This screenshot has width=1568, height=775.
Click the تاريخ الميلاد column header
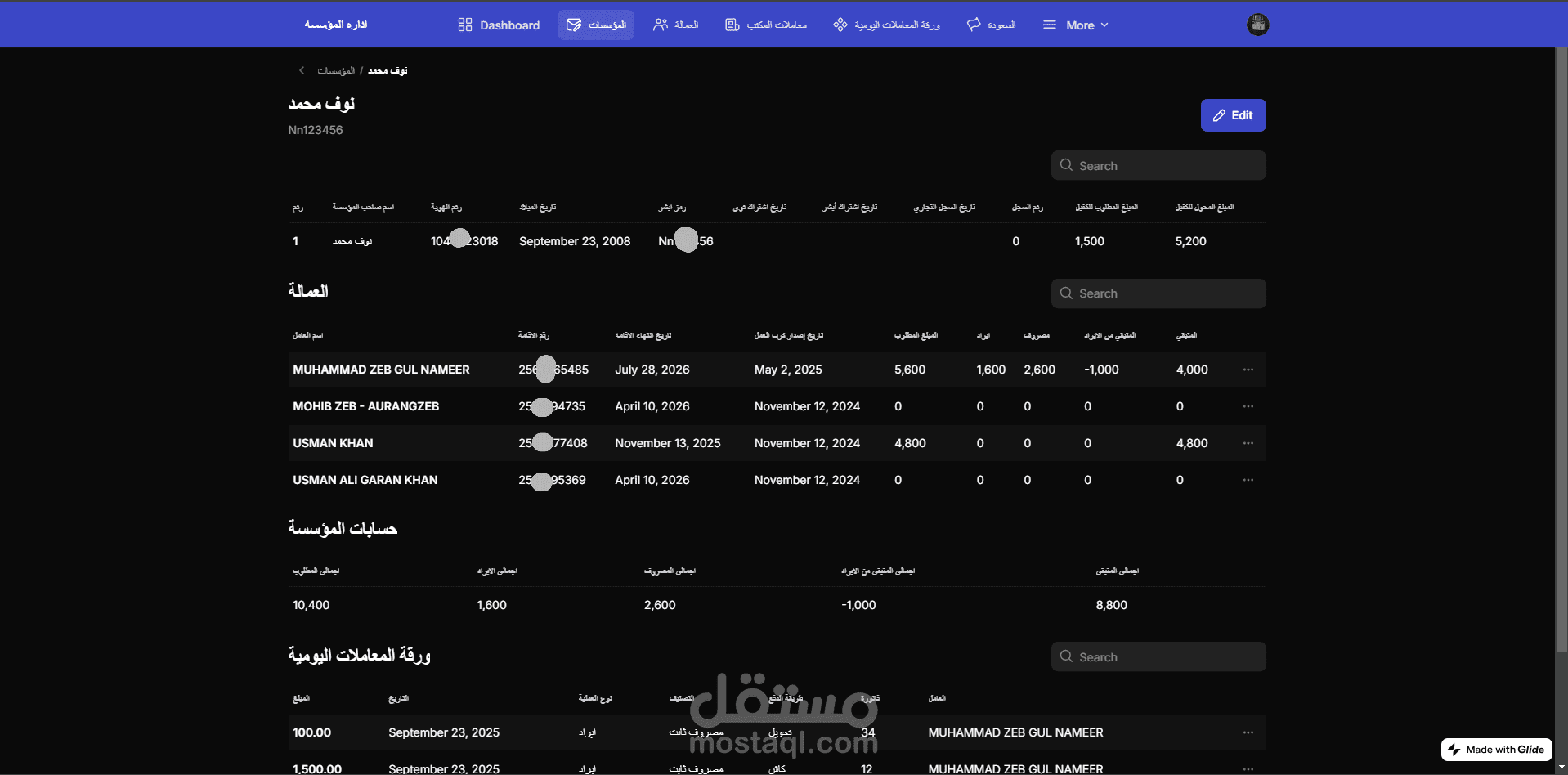(x=538, y=207)
